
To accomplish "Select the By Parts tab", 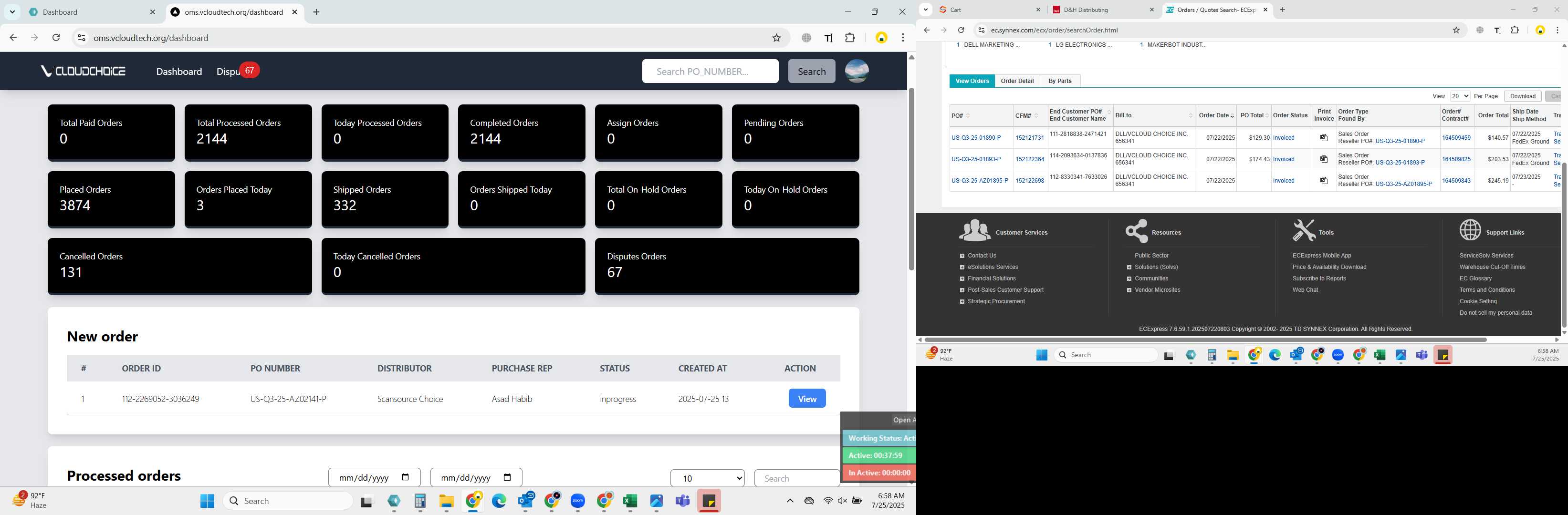I will point(1060,81).
